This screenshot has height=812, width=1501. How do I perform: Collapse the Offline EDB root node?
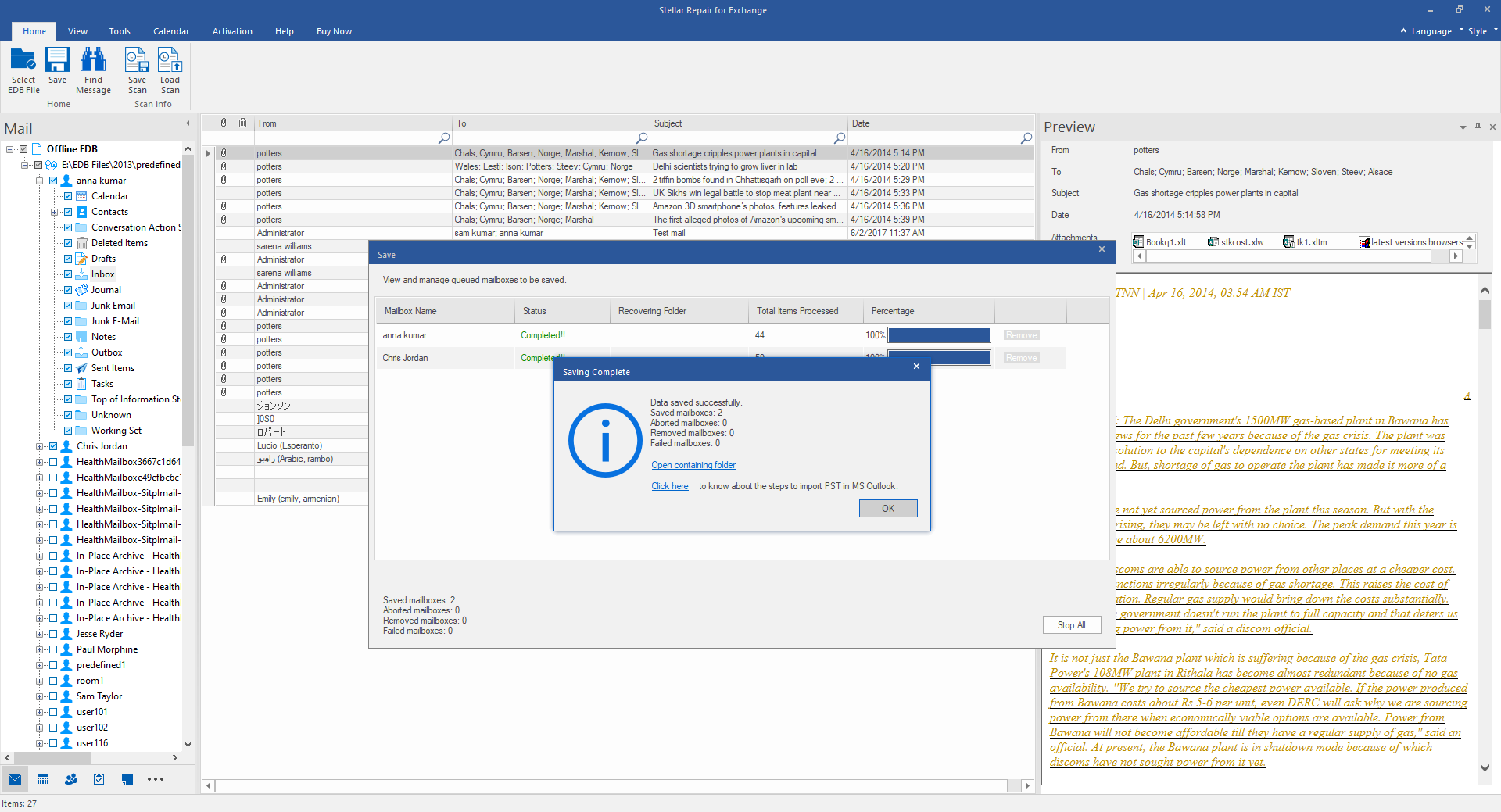(x=9, y=149)
